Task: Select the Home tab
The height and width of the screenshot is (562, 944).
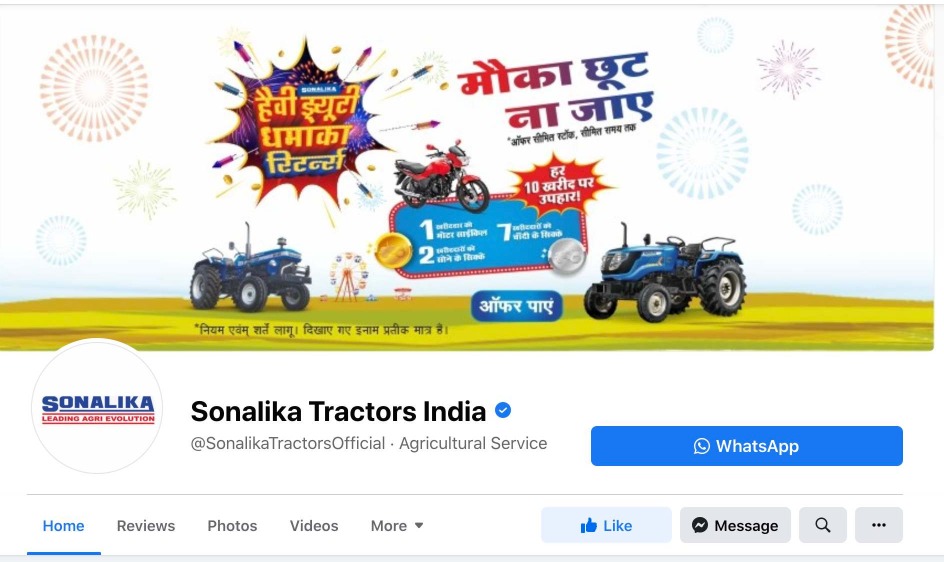Action: [63, 526]
